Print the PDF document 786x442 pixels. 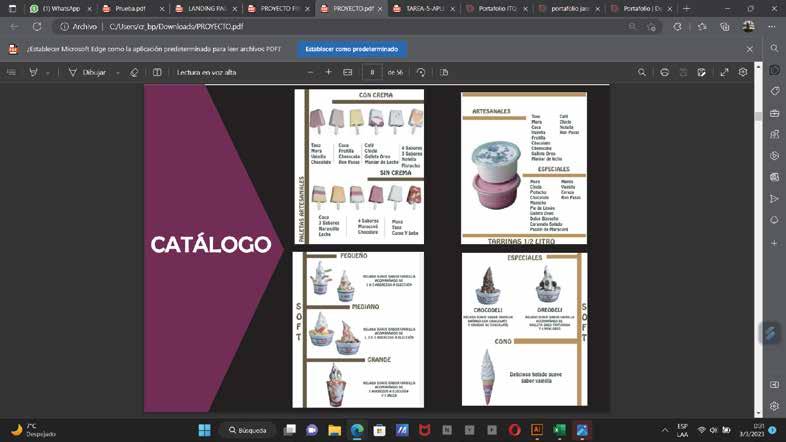664,72
